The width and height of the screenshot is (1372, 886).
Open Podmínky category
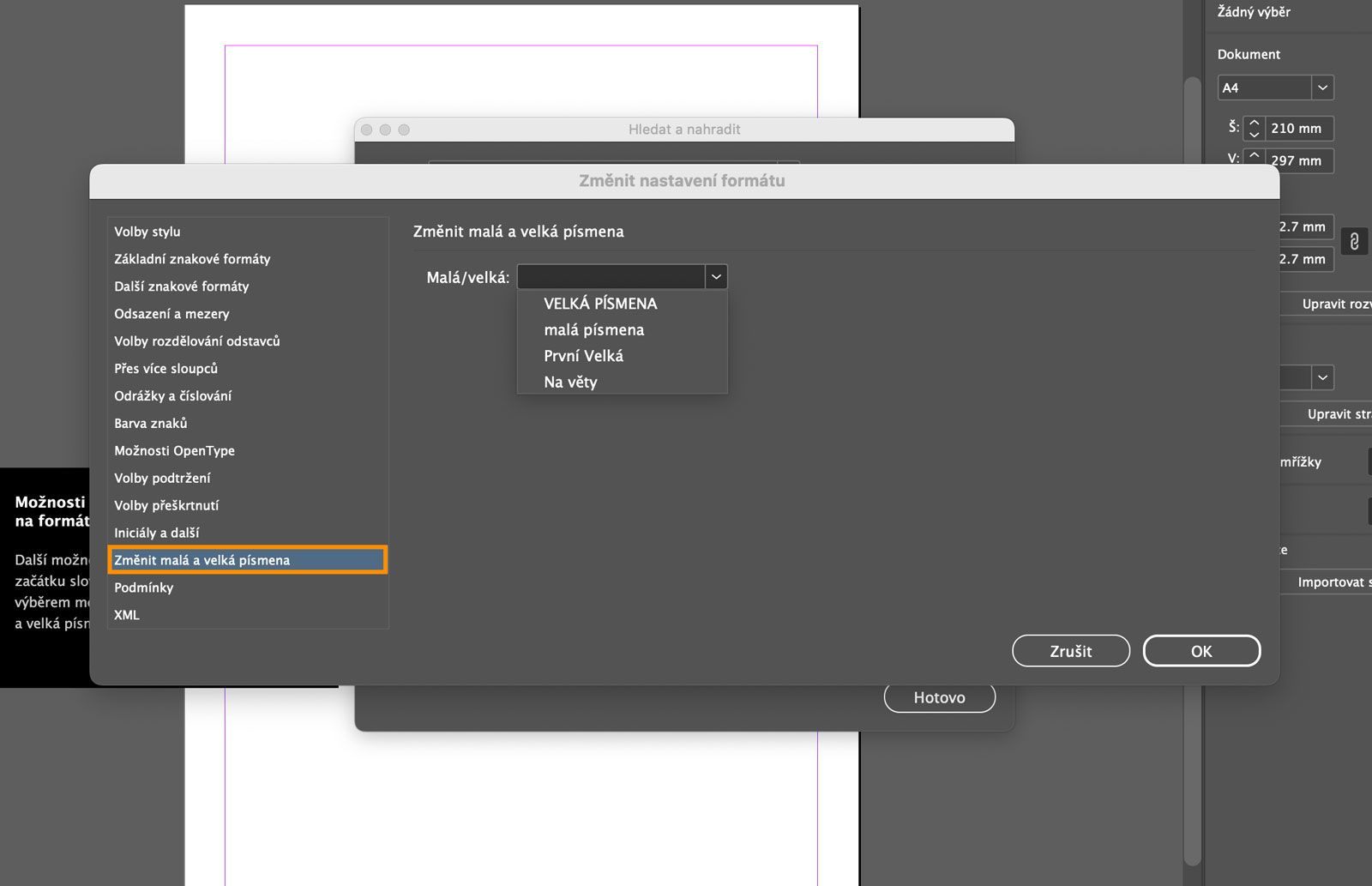point(248,588)
